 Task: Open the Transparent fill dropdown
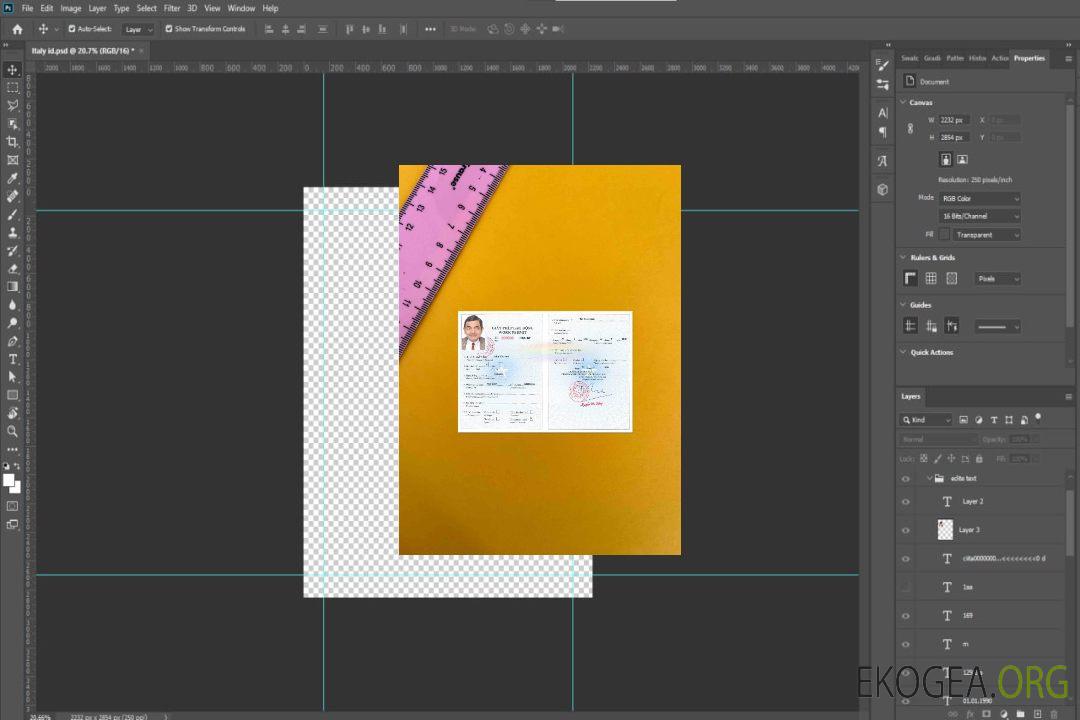(x=986, y=235)
